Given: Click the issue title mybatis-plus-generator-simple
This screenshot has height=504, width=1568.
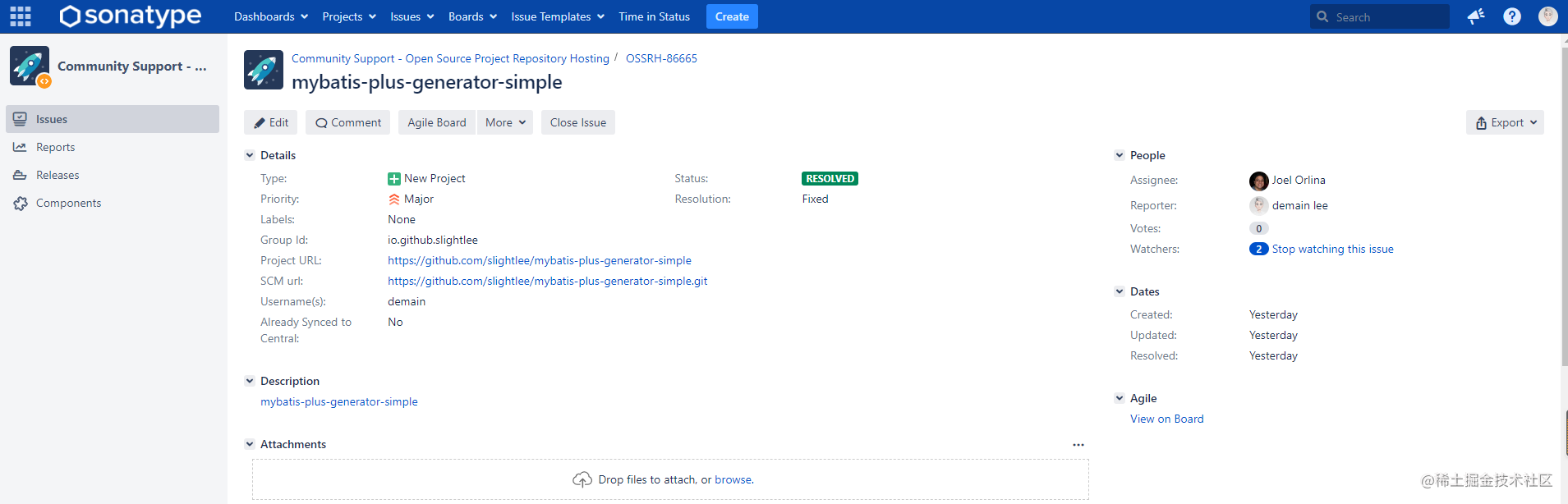Looking at the screenshot, I should pyautogui.click(x=427, y=82).
